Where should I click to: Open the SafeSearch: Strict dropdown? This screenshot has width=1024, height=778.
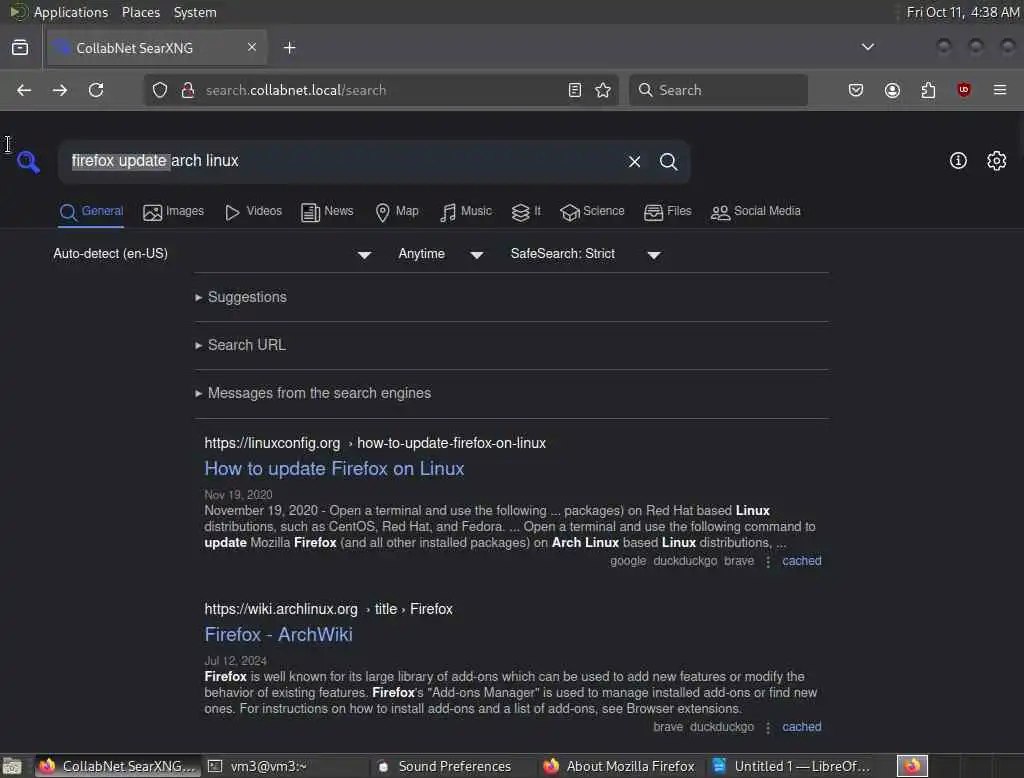pyautogui.click(x=586, y=254)
